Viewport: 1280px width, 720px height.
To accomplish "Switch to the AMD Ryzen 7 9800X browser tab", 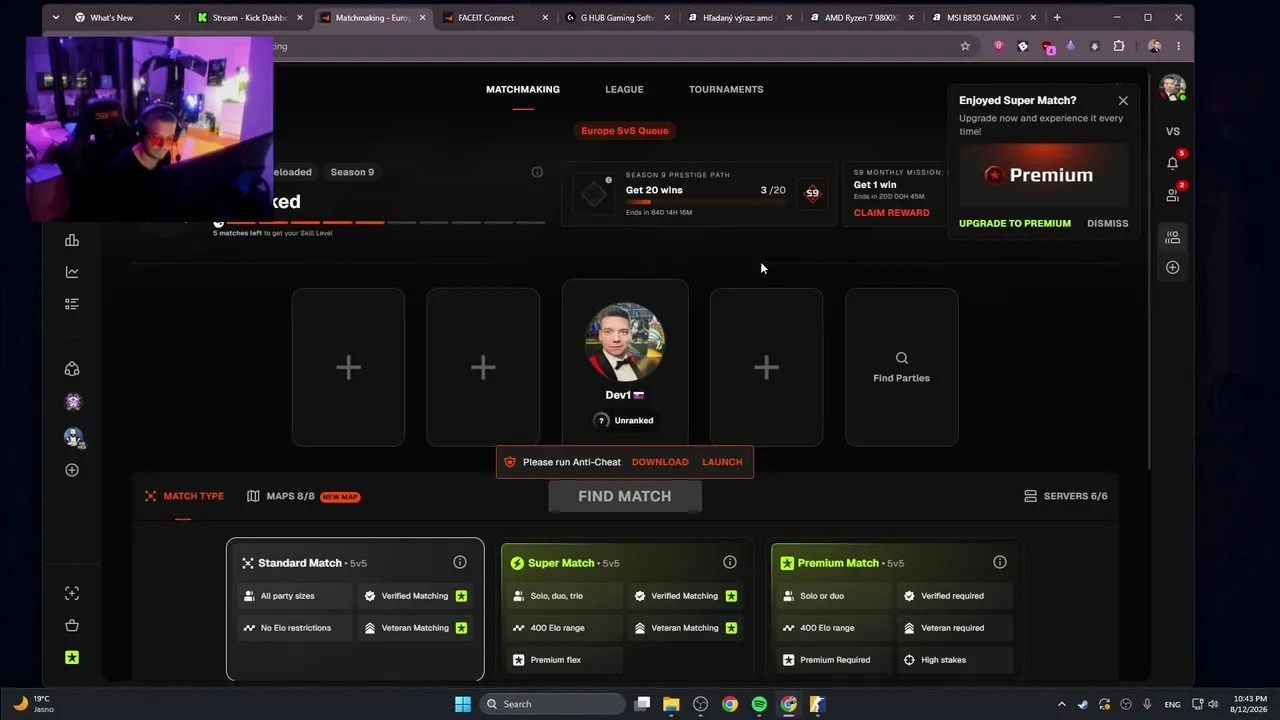I will pos(861,17).
